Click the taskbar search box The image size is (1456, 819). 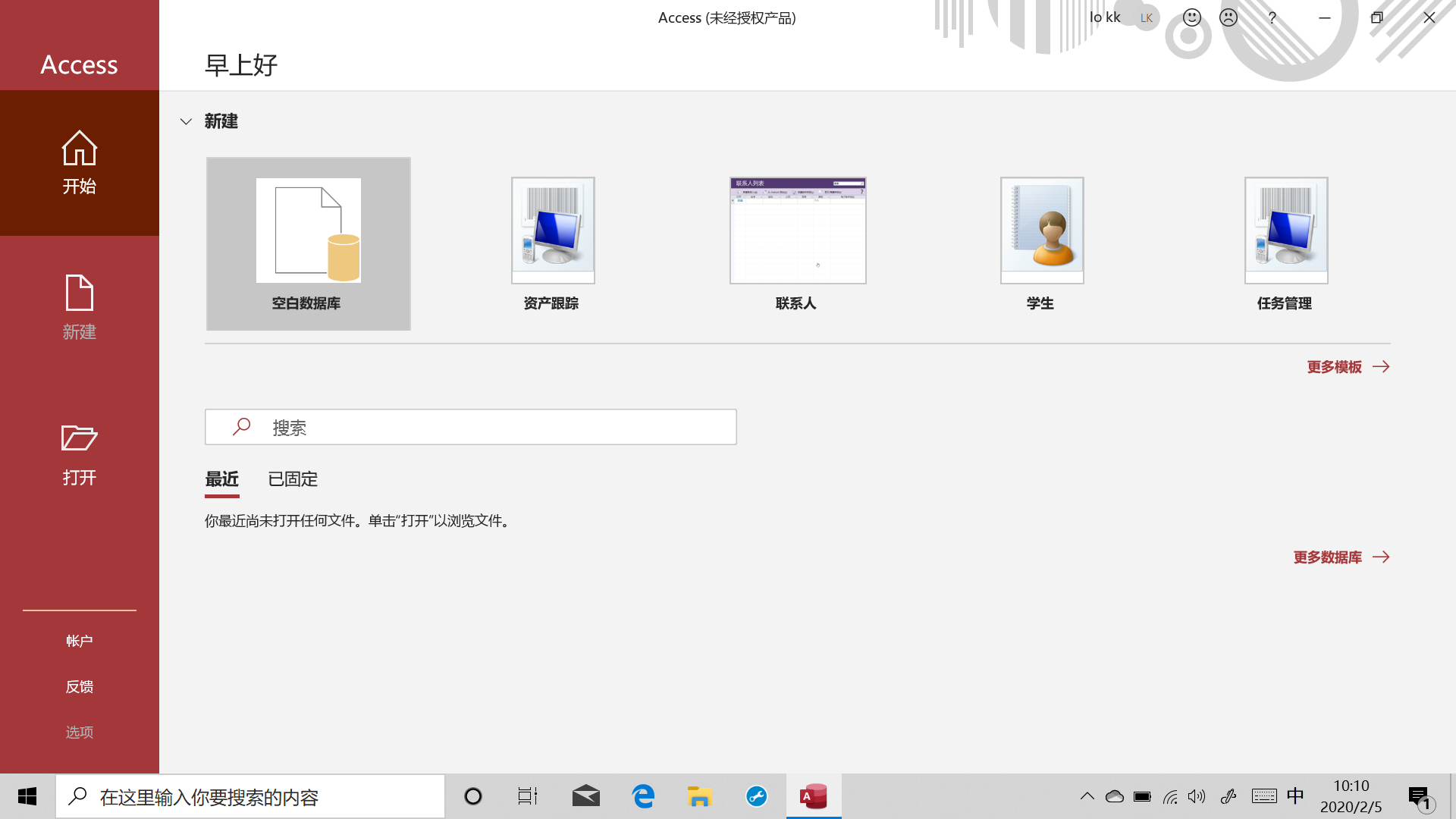pos(250,796)
